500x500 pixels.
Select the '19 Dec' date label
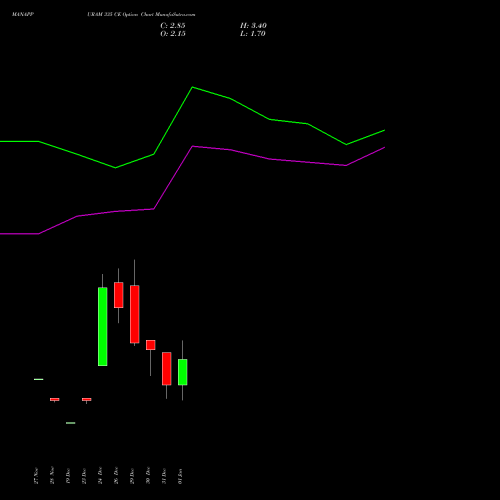[68, 476]
